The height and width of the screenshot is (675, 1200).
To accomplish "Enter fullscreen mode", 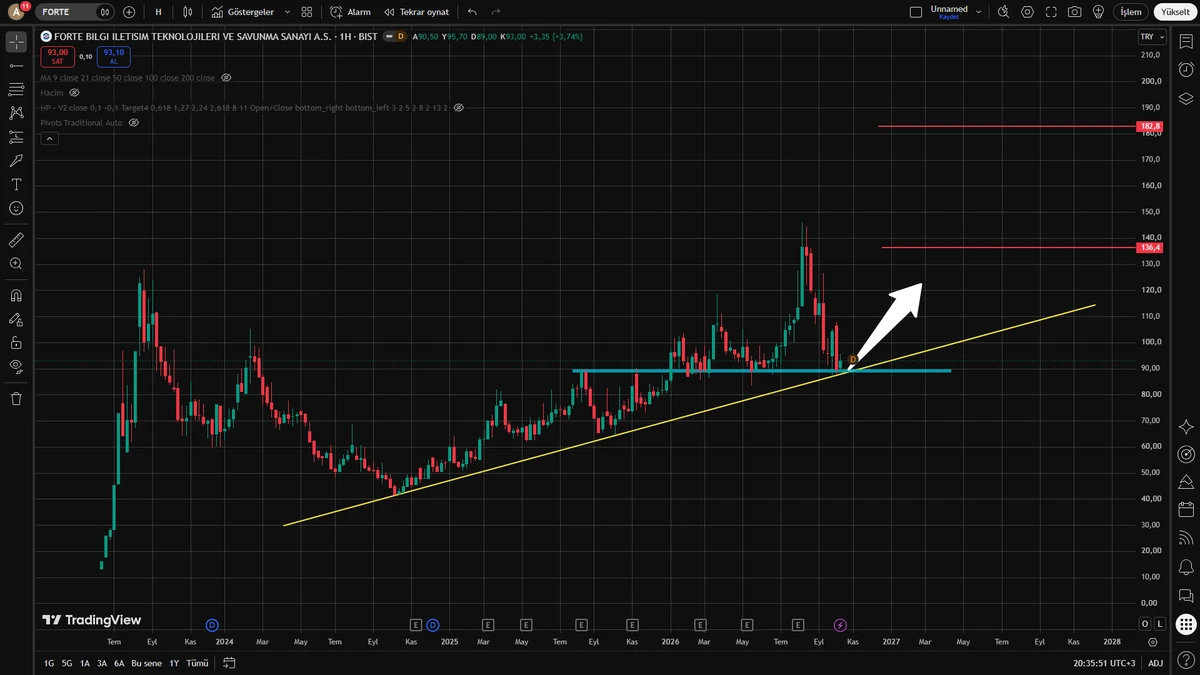I will click(x=1051, y=12).
